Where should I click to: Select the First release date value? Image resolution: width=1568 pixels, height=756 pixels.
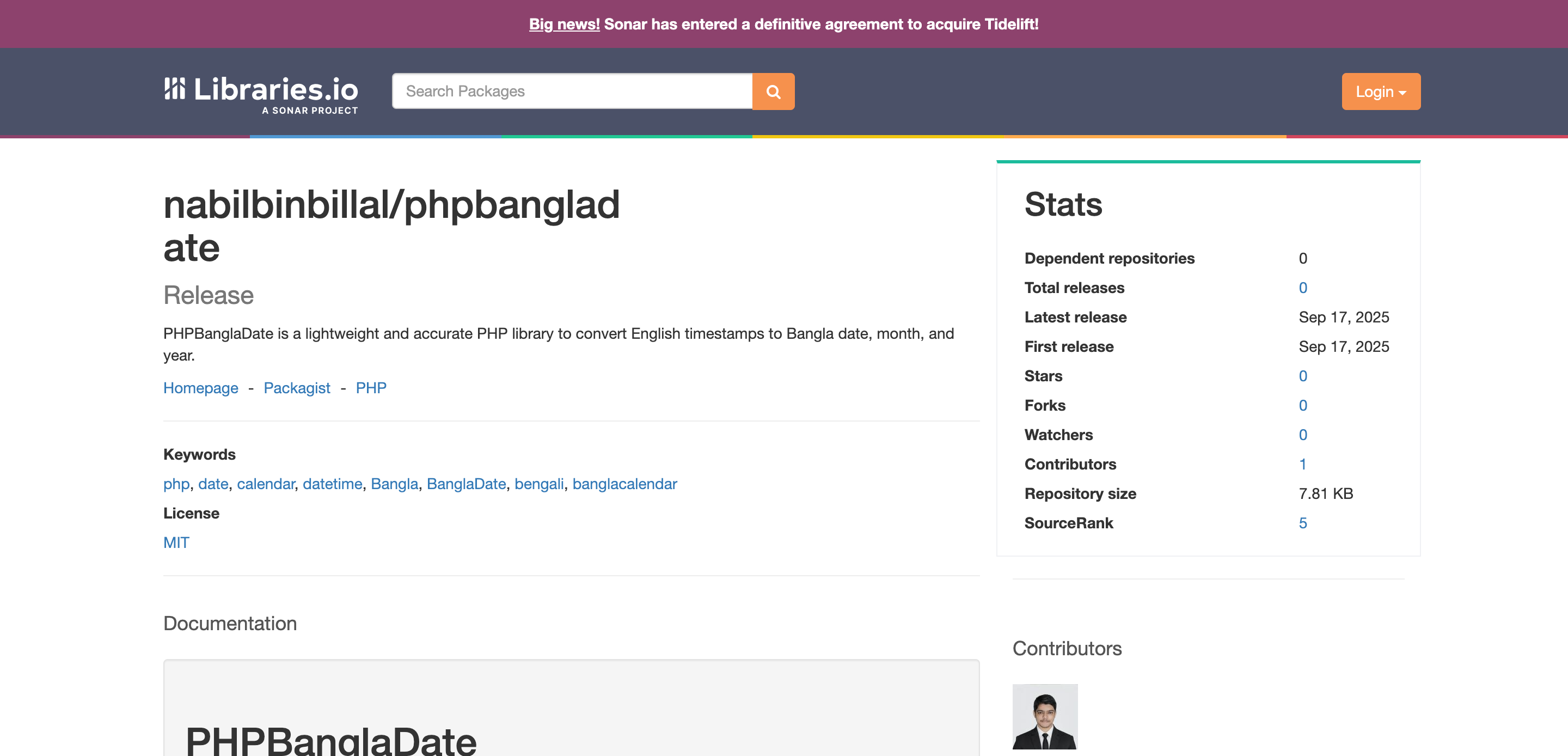[x=1343, y=346]
